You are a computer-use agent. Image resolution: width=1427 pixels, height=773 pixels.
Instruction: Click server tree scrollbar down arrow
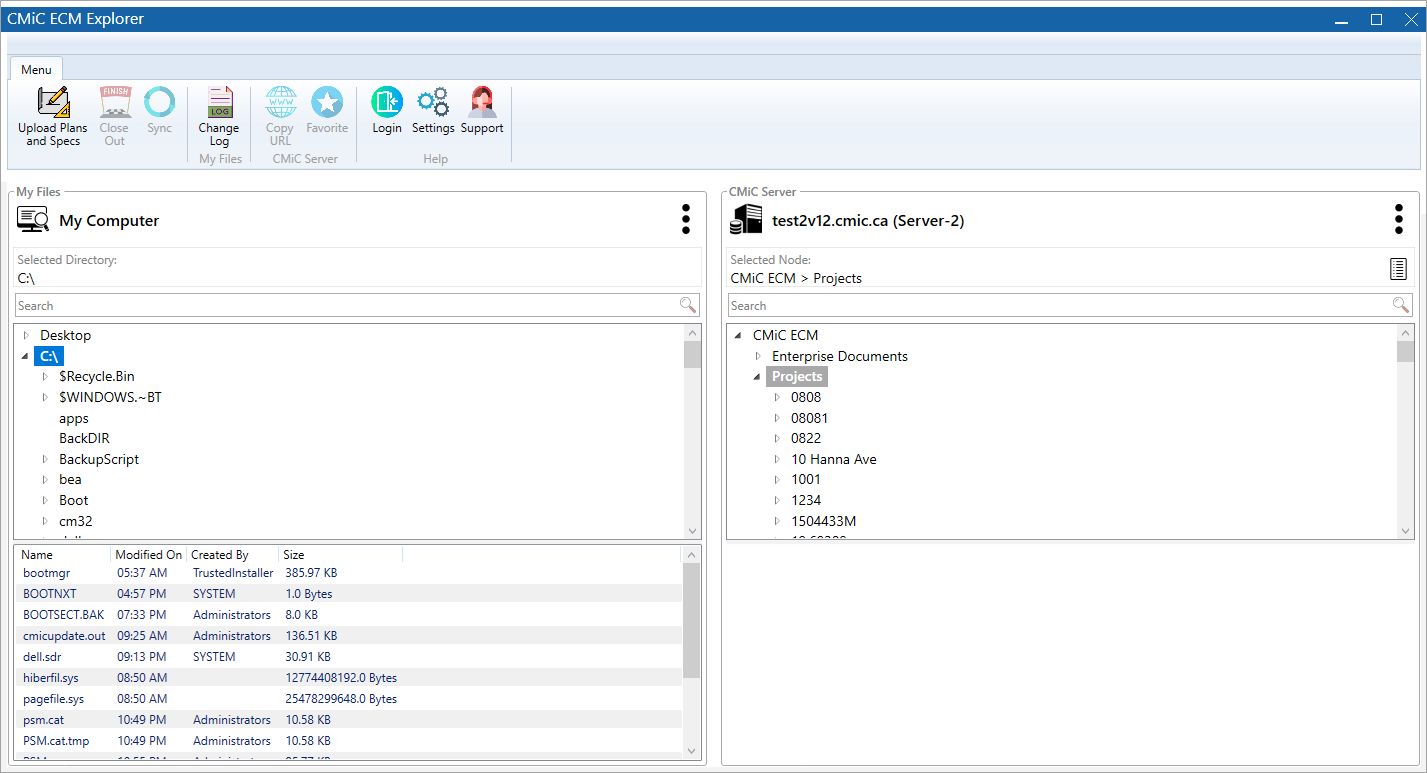coord(1405,531)
